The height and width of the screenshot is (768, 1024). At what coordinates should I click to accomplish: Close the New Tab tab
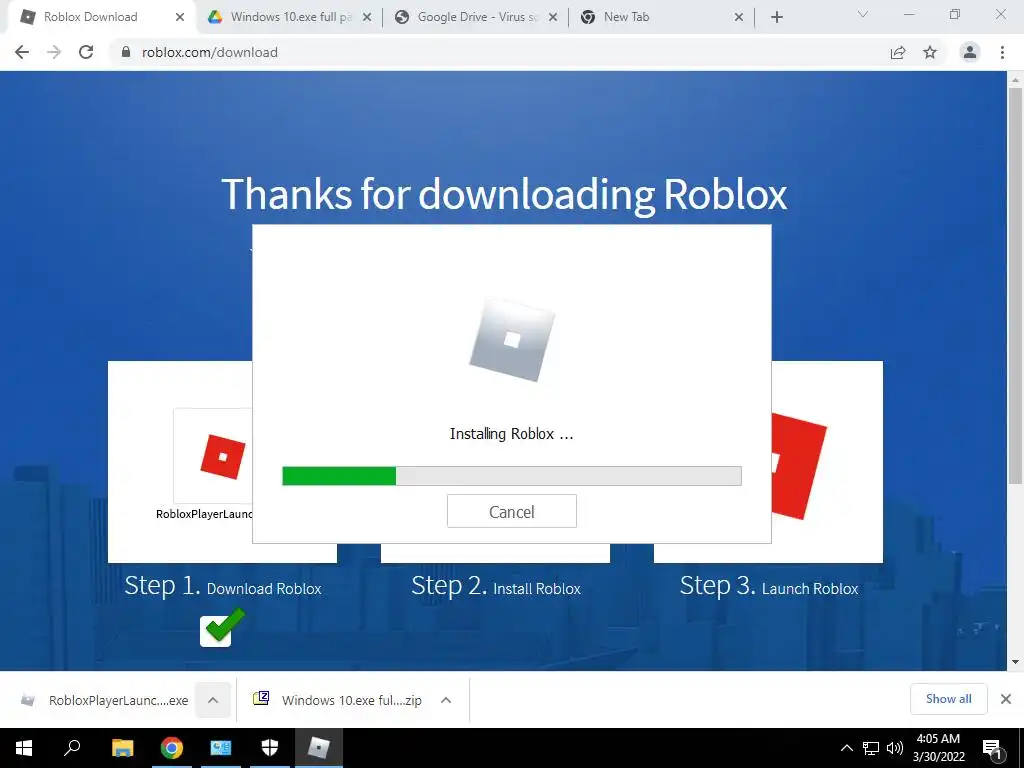click(739, 17)
